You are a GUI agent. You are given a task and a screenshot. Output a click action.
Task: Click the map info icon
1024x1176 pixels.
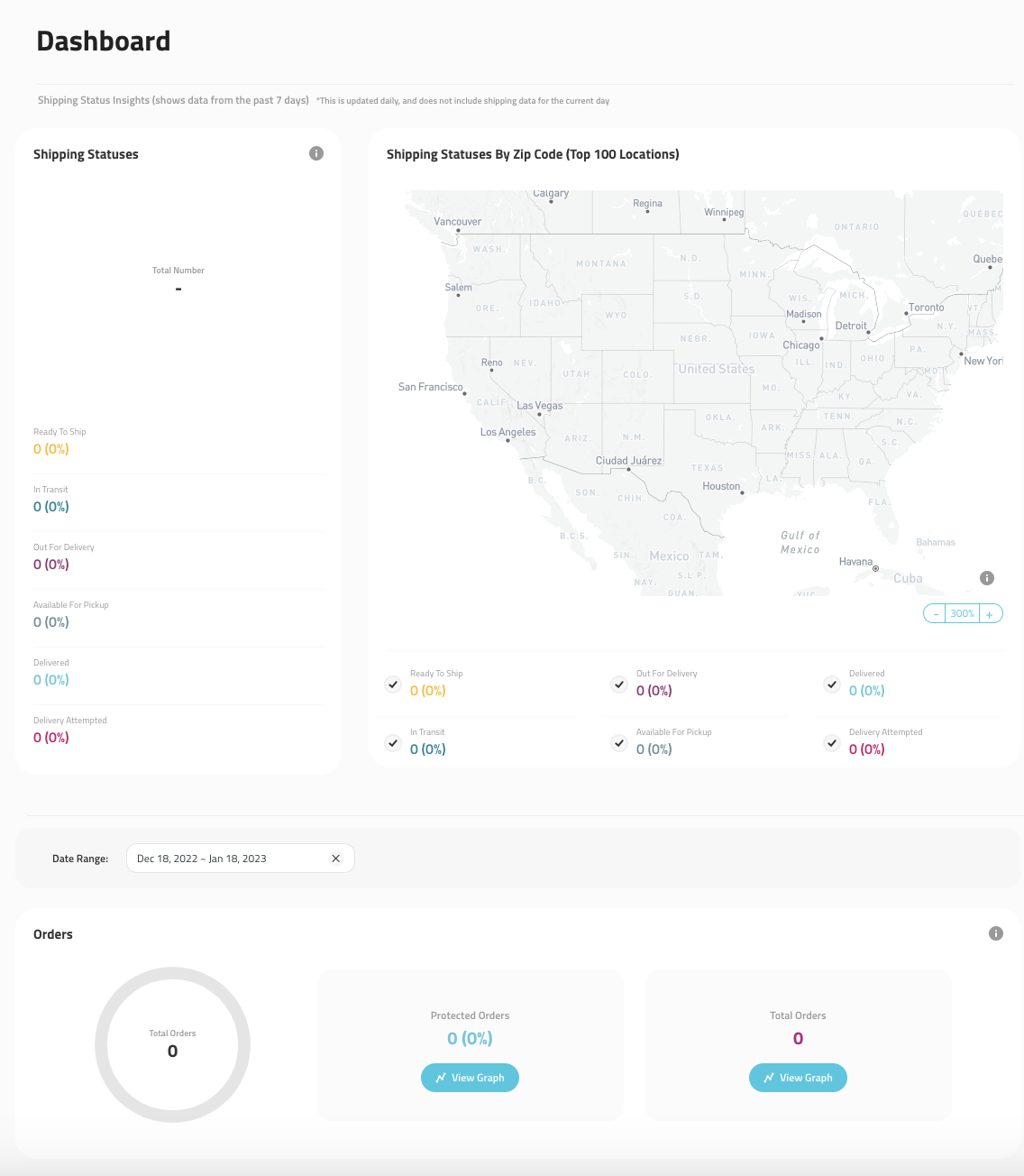tap(987, 578)
